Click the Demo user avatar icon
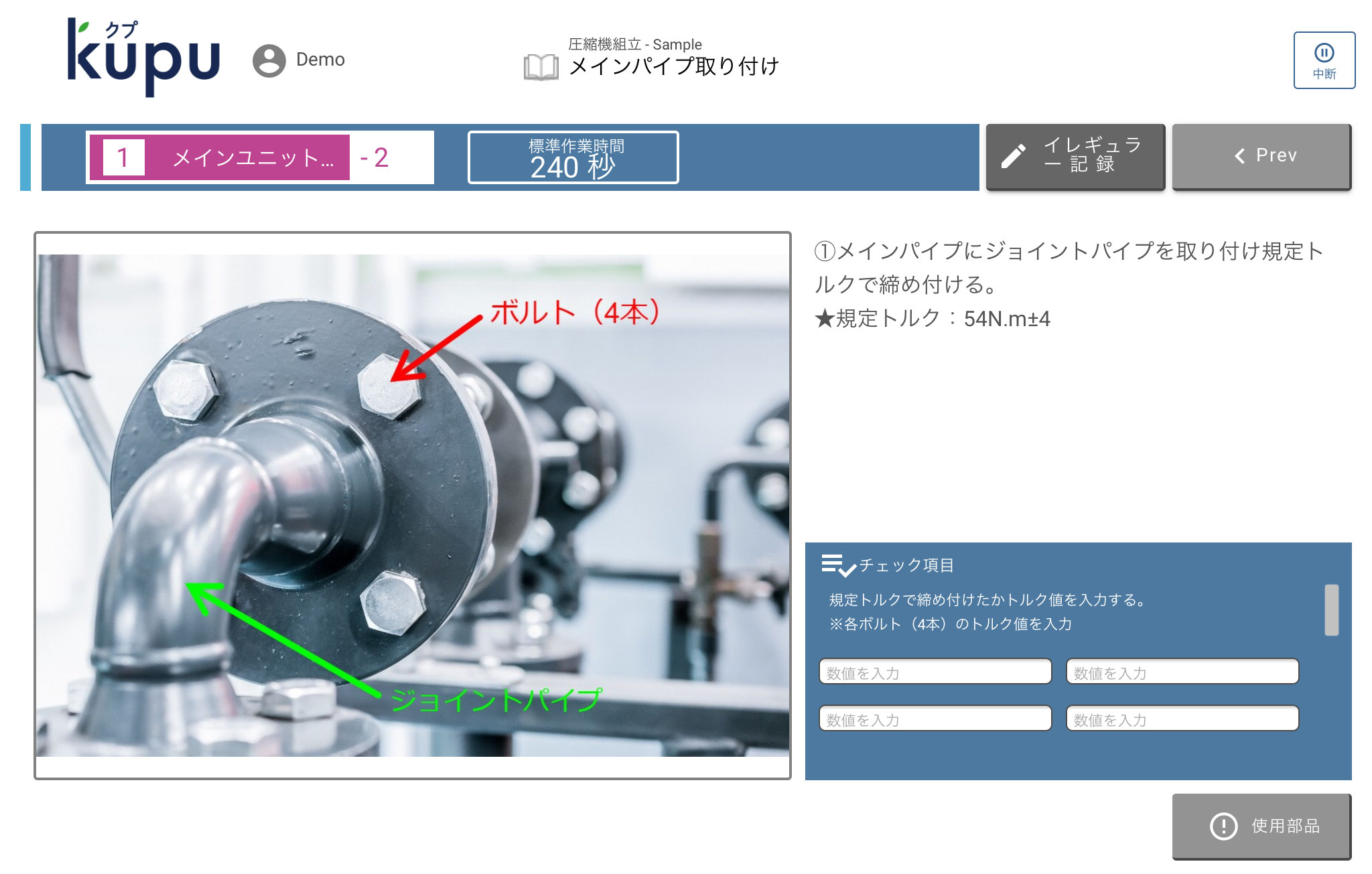The width and height of the screenshot is (1372, 874). [269, 61]
